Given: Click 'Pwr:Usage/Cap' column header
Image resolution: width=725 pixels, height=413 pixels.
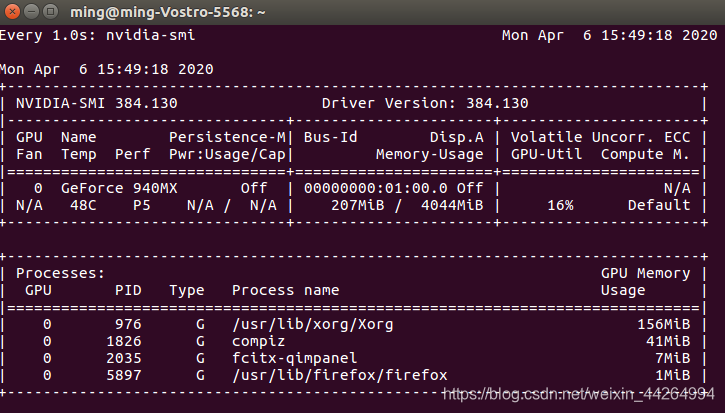Looking at the screenshot, I should tap(227, 154).
